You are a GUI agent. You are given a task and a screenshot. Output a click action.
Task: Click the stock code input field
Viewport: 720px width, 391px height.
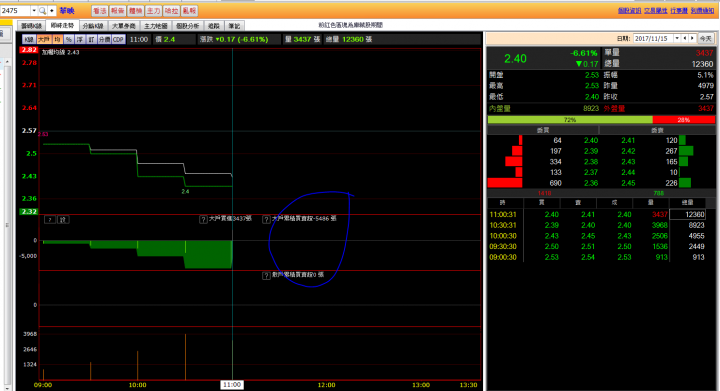coord(16,11)
